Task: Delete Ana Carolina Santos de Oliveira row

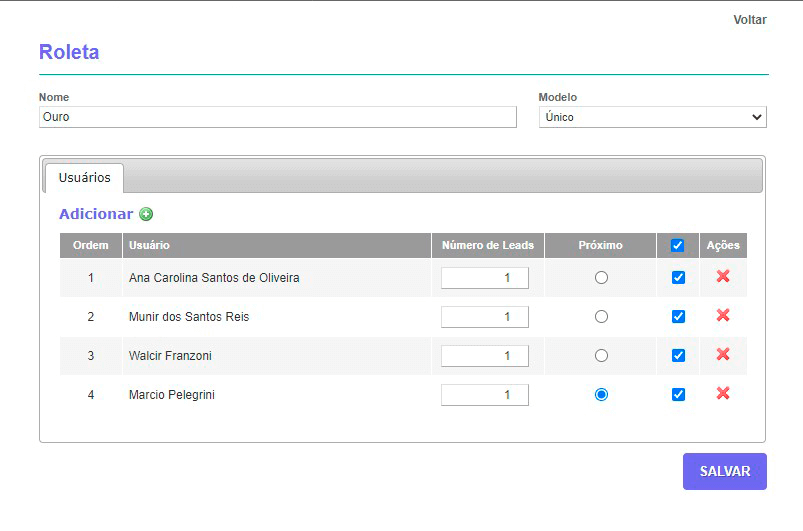Action: pyautogui.click(x=723, y=277)
